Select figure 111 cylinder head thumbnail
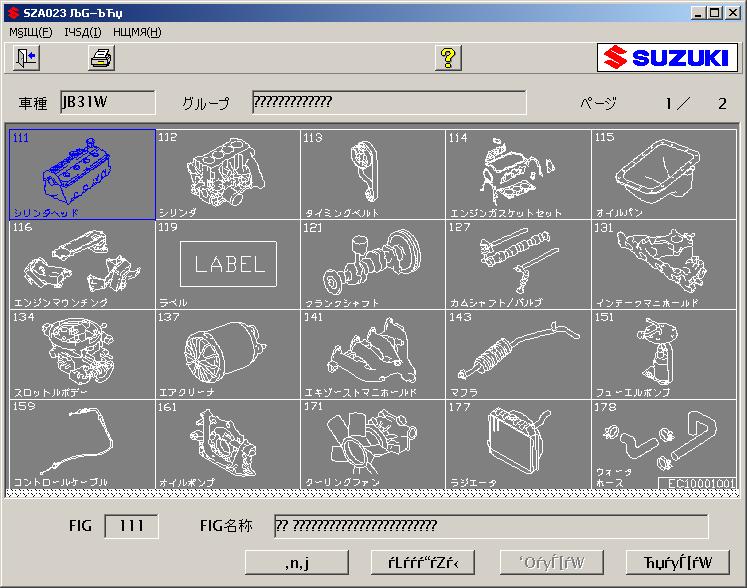This screenshot has width=747, height=588. tap(82, 174)
